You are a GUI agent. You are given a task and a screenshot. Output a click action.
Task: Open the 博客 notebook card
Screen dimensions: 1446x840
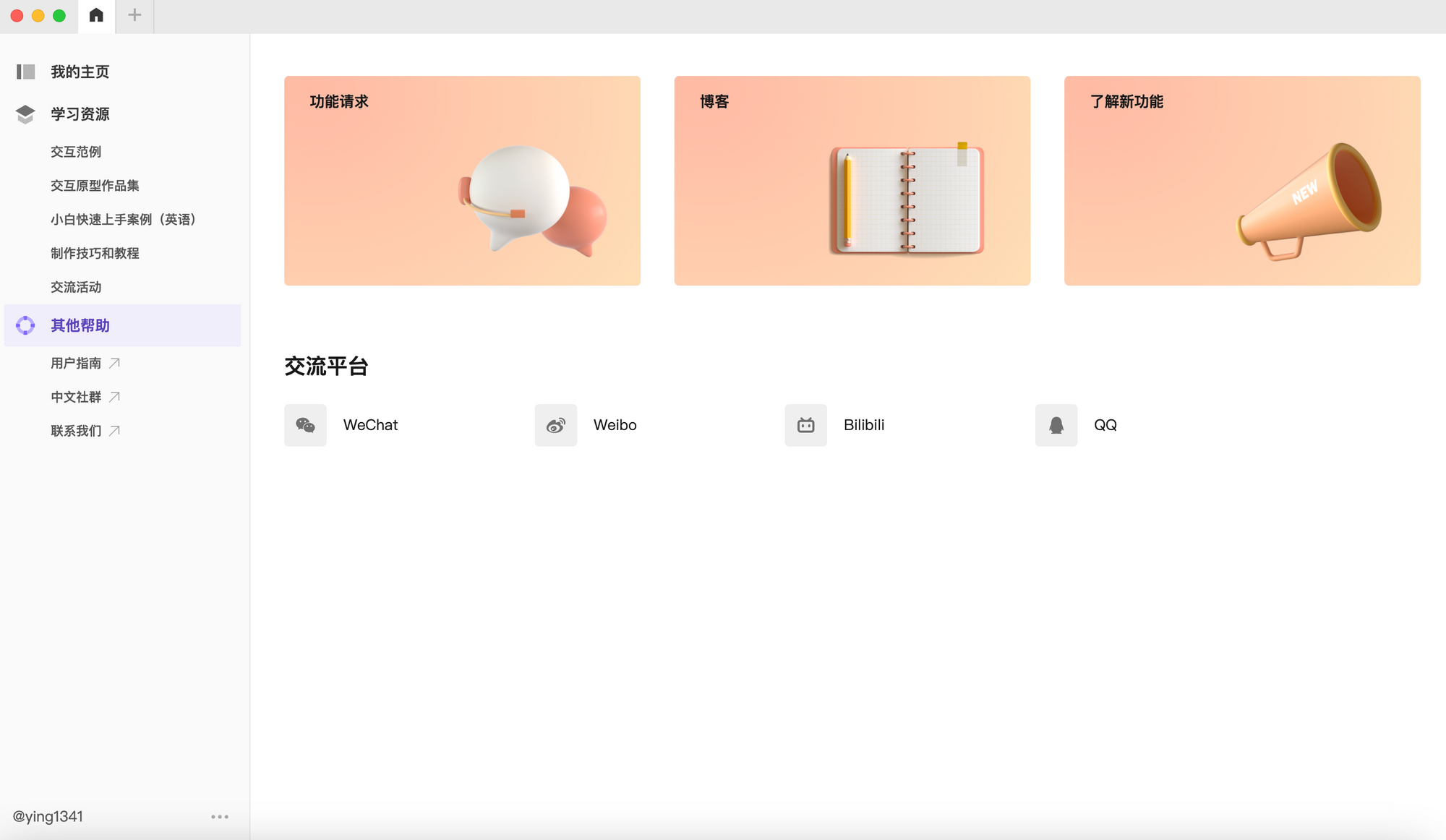point(852,181)
